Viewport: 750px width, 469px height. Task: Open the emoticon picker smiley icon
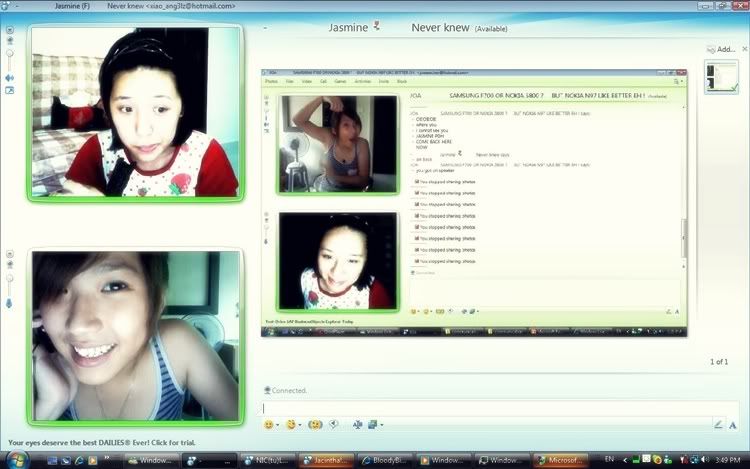269,425
